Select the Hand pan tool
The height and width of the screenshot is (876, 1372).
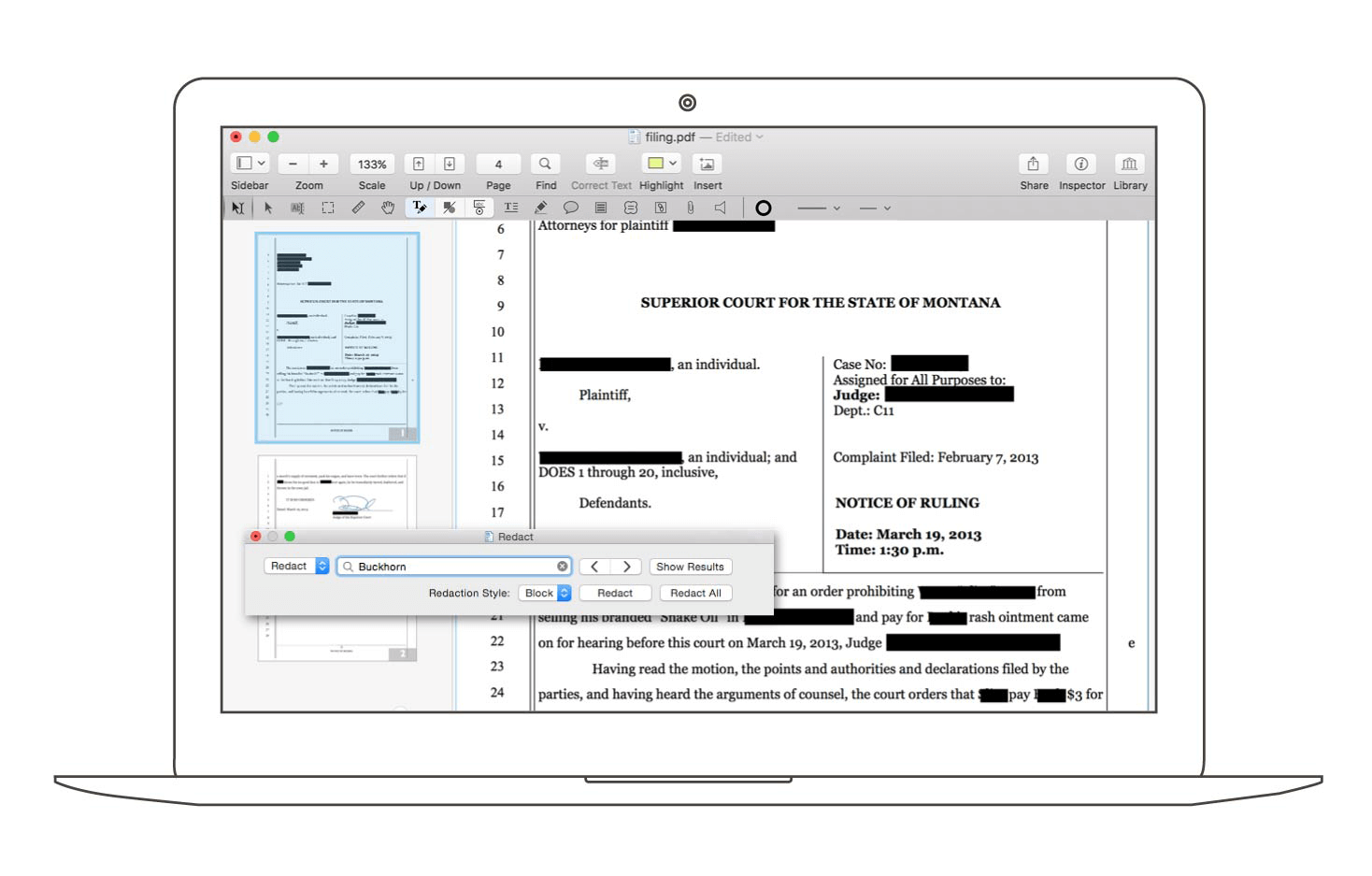388,208
